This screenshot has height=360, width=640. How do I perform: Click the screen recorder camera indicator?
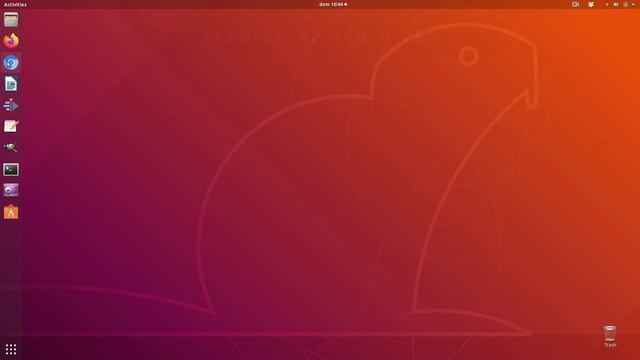point(576,4)
